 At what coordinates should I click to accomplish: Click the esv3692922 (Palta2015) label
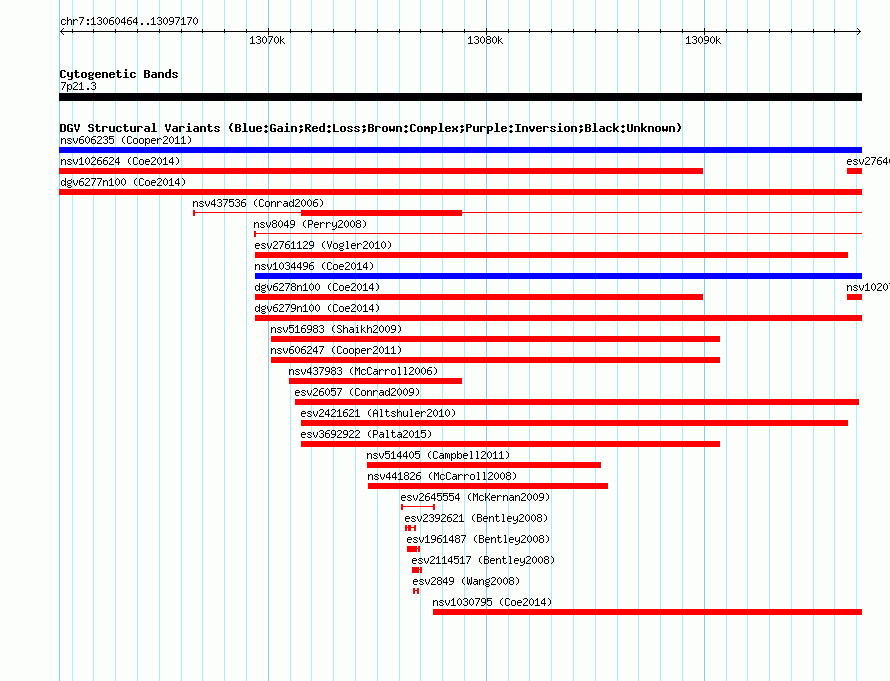pos(366,434)
